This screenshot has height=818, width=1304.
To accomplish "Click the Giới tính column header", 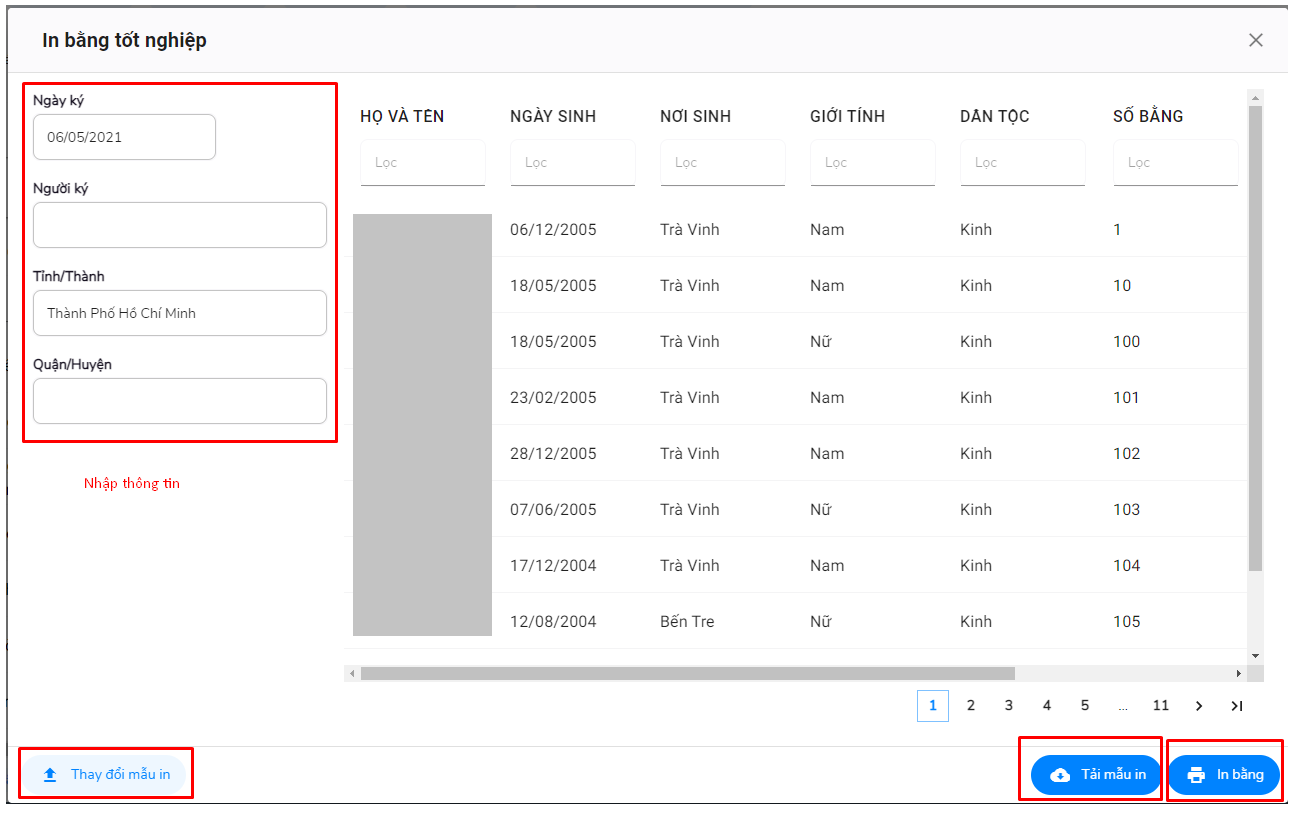I will pos(847,117).
